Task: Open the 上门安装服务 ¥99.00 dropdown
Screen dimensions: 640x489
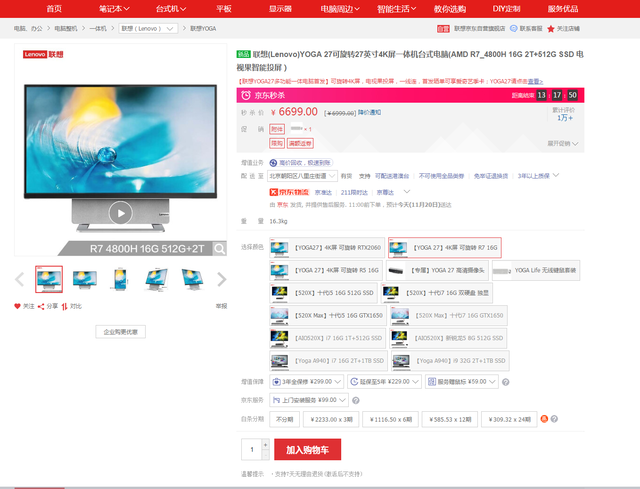Action: [x=309, y=400]
